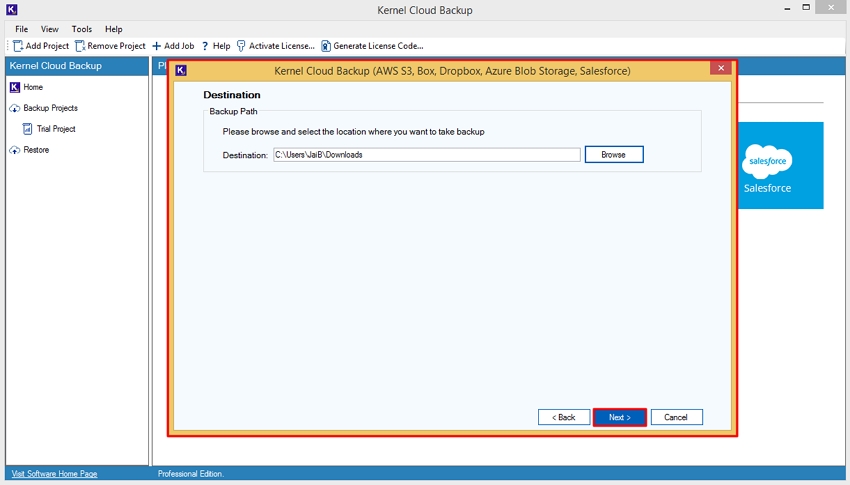
Task: Click the Add Project toolbar icon
Action: (x=18, y=46)
